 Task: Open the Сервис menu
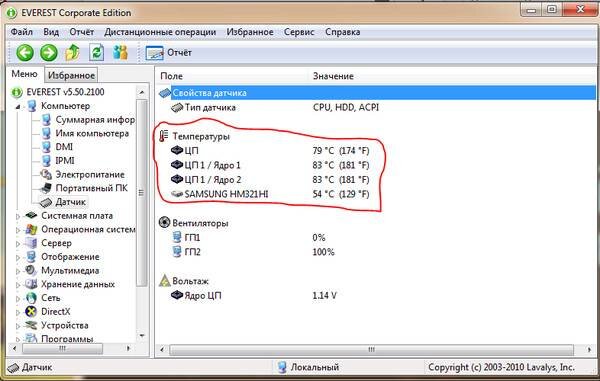[x=299, y=32]
